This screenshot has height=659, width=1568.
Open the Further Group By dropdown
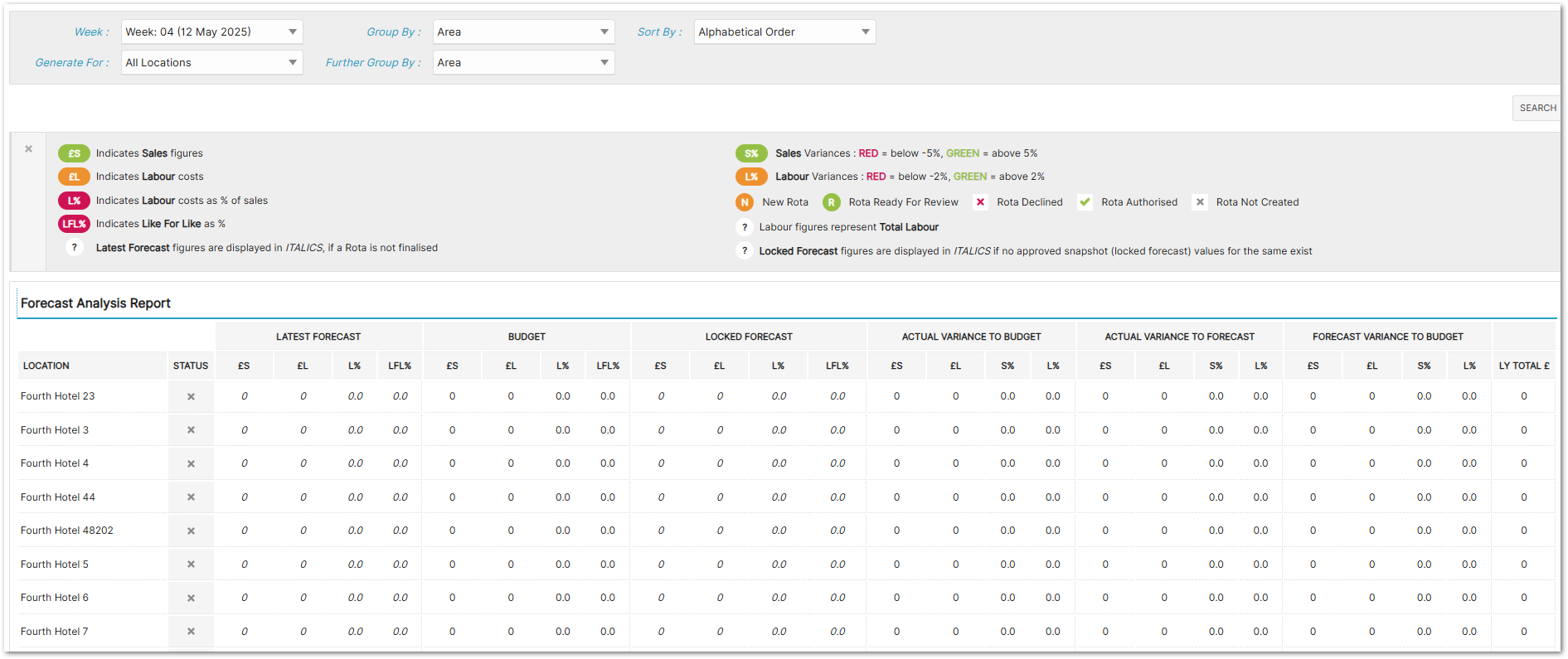click(523, 63)
